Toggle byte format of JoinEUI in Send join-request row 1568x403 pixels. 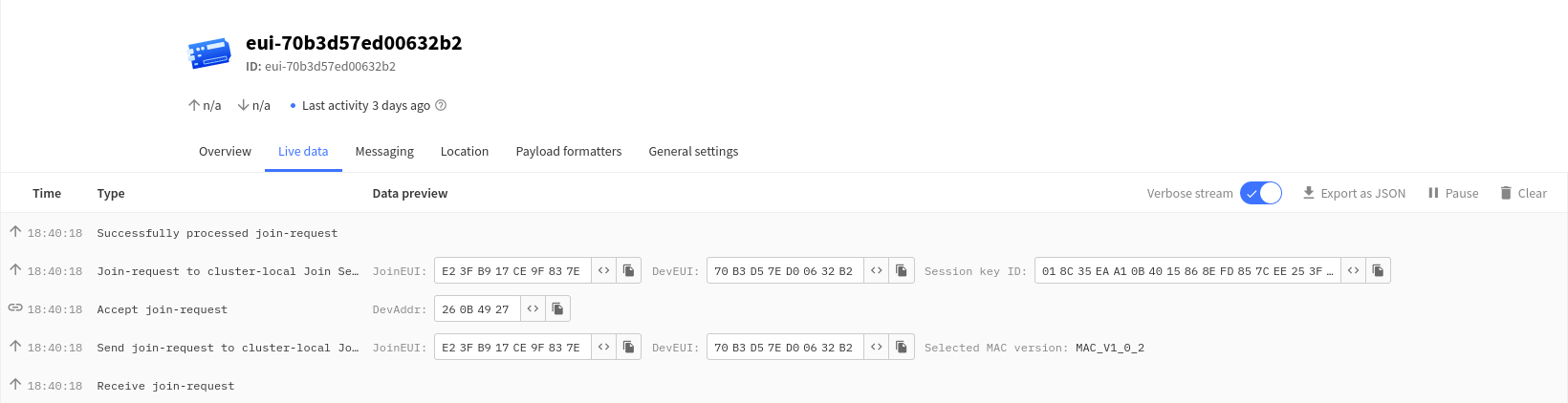click(603, 348)
